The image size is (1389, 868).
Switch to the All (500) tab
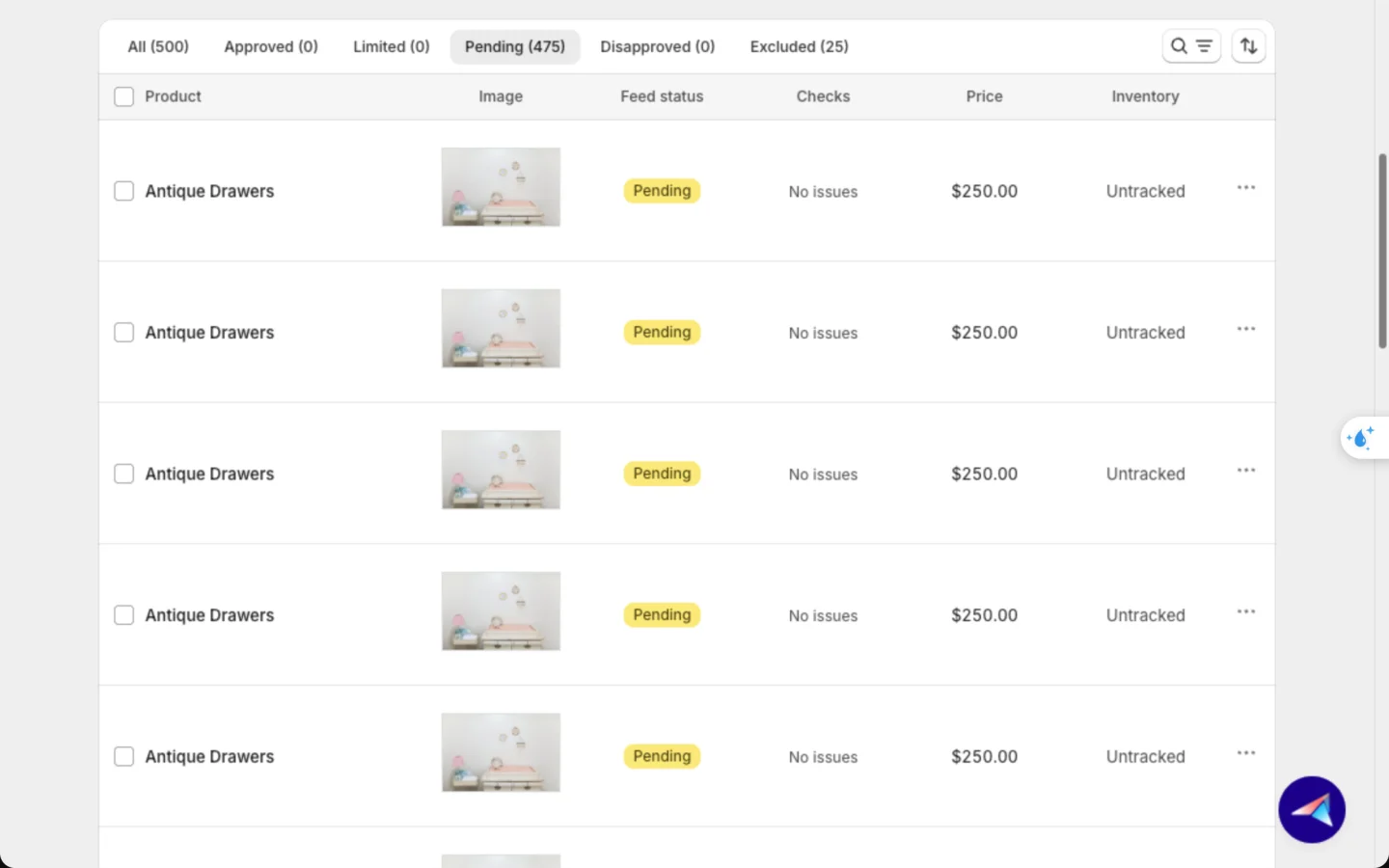(158, 46)
